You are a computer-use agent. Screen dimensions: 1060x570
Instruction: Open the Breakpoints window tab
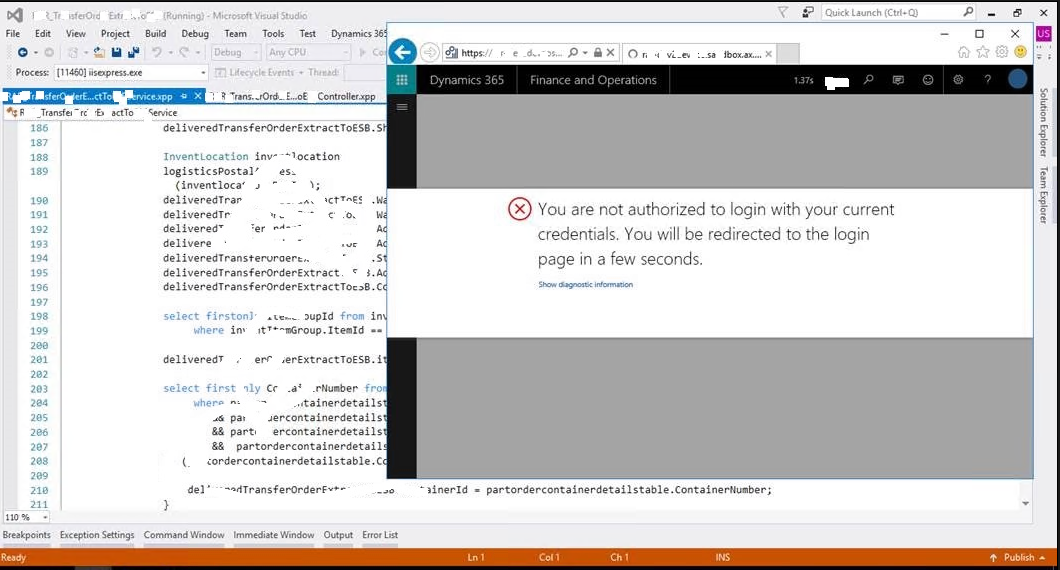click(x=26, y=535)
